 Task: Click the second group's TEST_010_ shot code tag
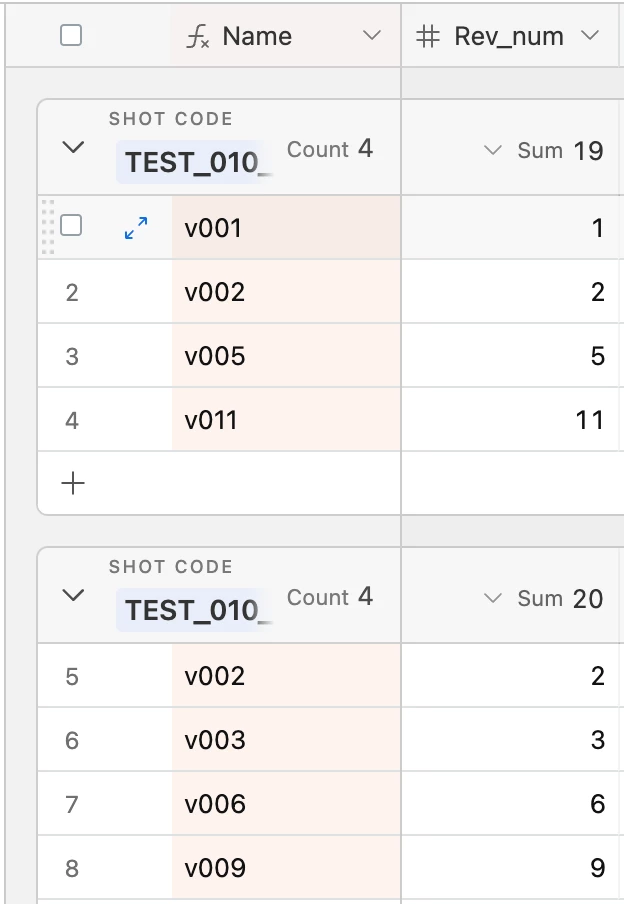[195, 611]
